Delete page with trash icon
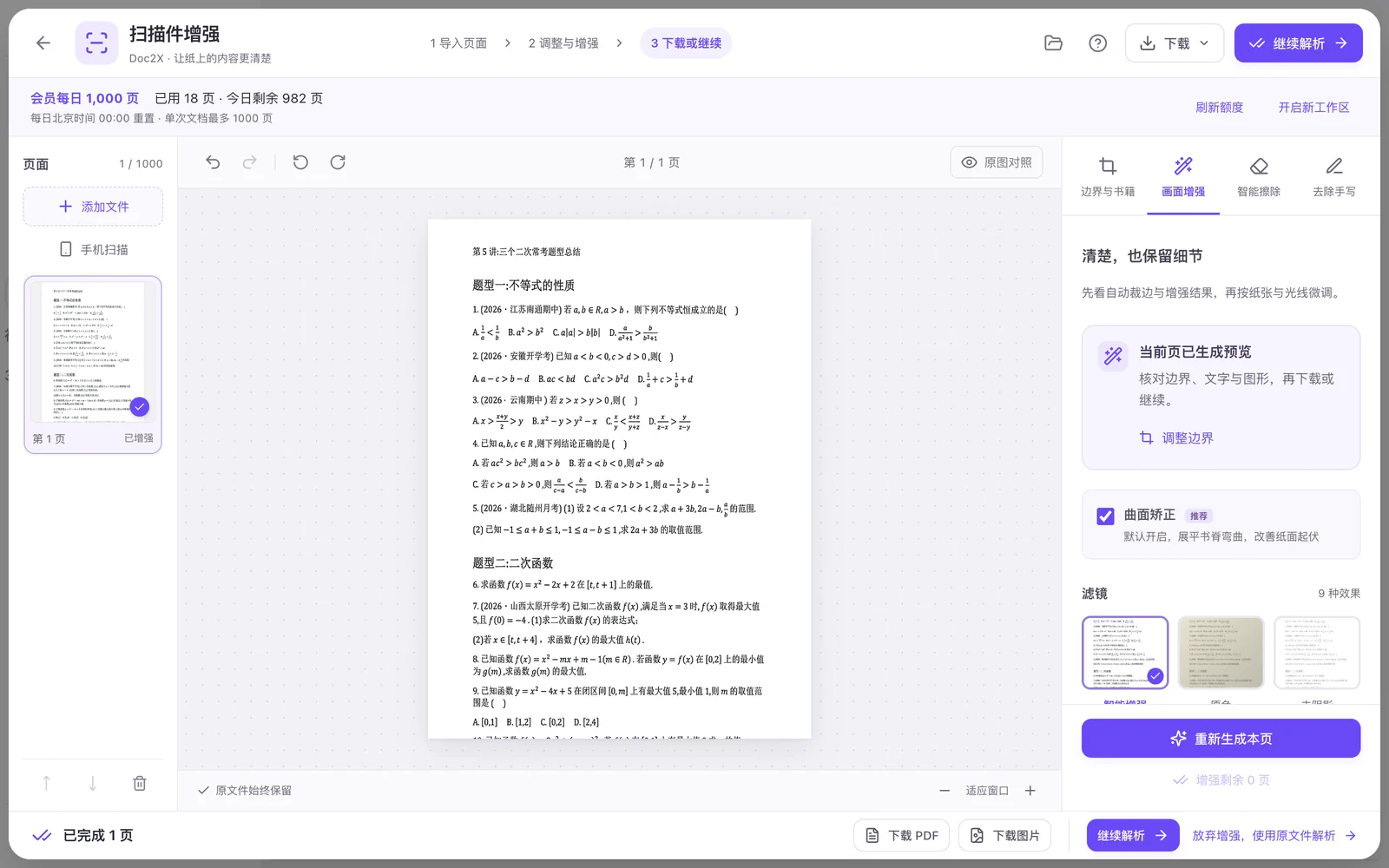 tap(139, 784)
